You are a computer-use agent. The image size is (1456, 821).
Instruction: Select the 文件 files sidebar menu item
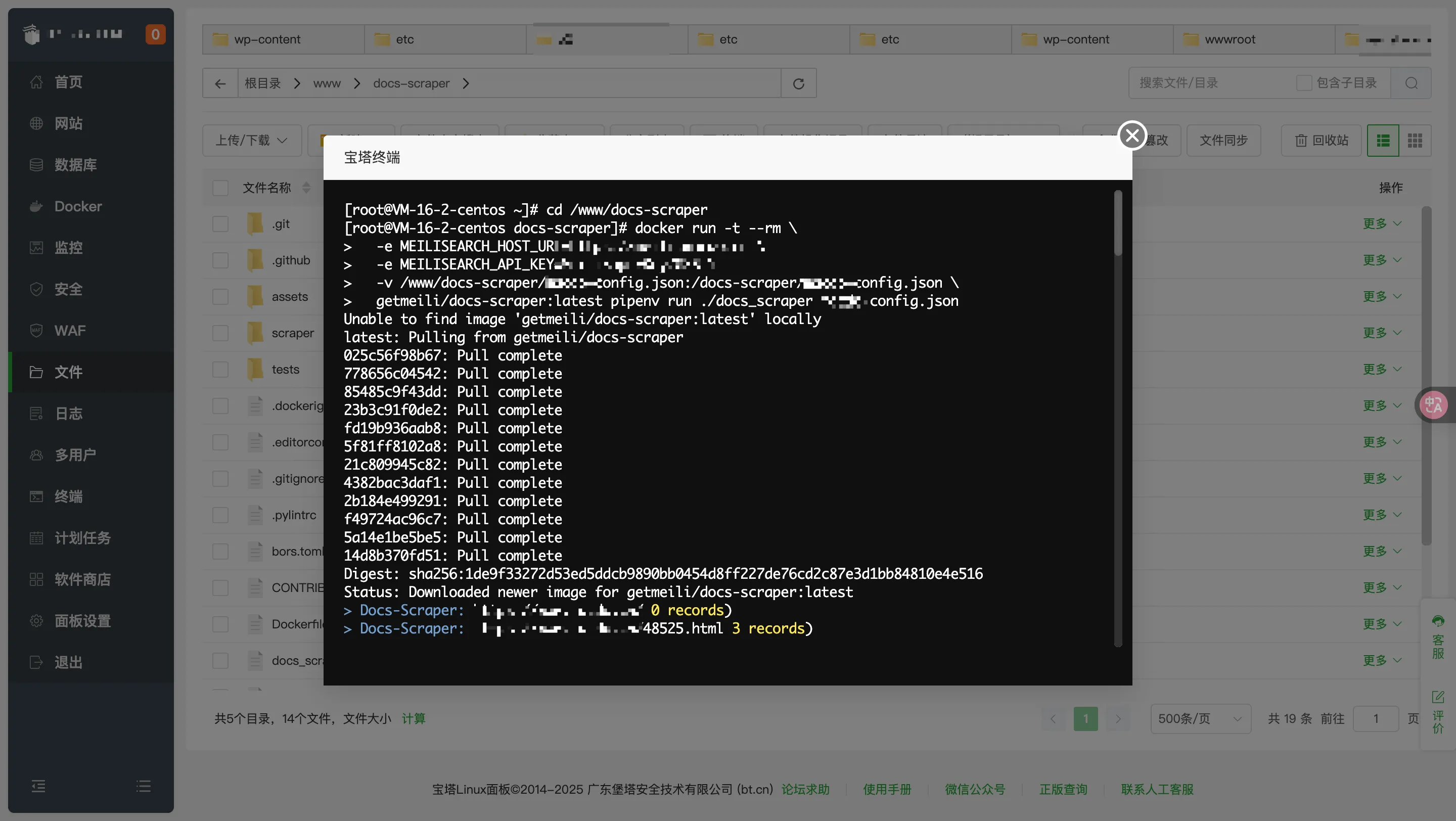click(x=90, y=372)
